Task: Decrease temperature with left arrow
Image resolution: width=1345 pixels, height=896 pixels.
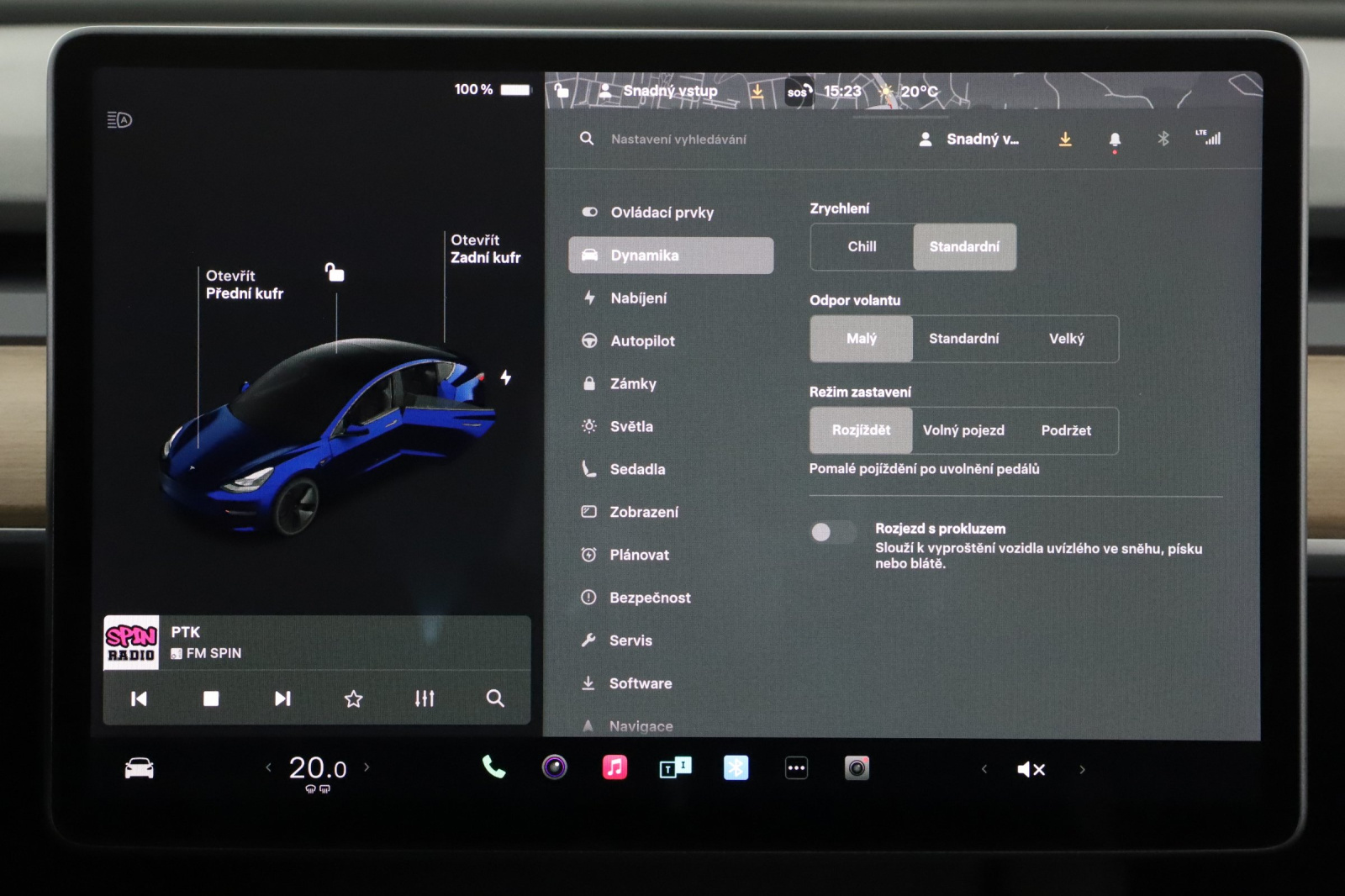Action: [x=268, y=767]
